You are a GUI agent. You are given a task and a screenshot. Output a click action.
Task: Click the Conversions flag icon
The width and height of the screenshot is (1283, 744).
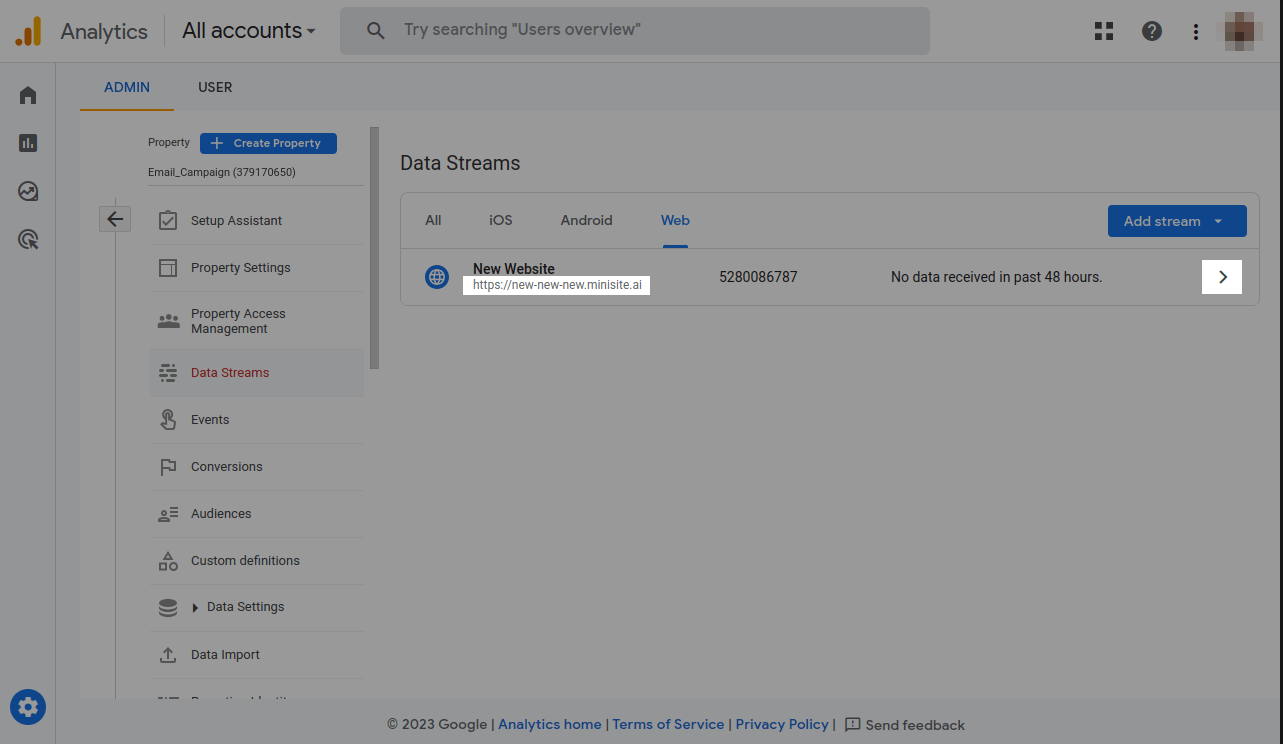point(168,467)
